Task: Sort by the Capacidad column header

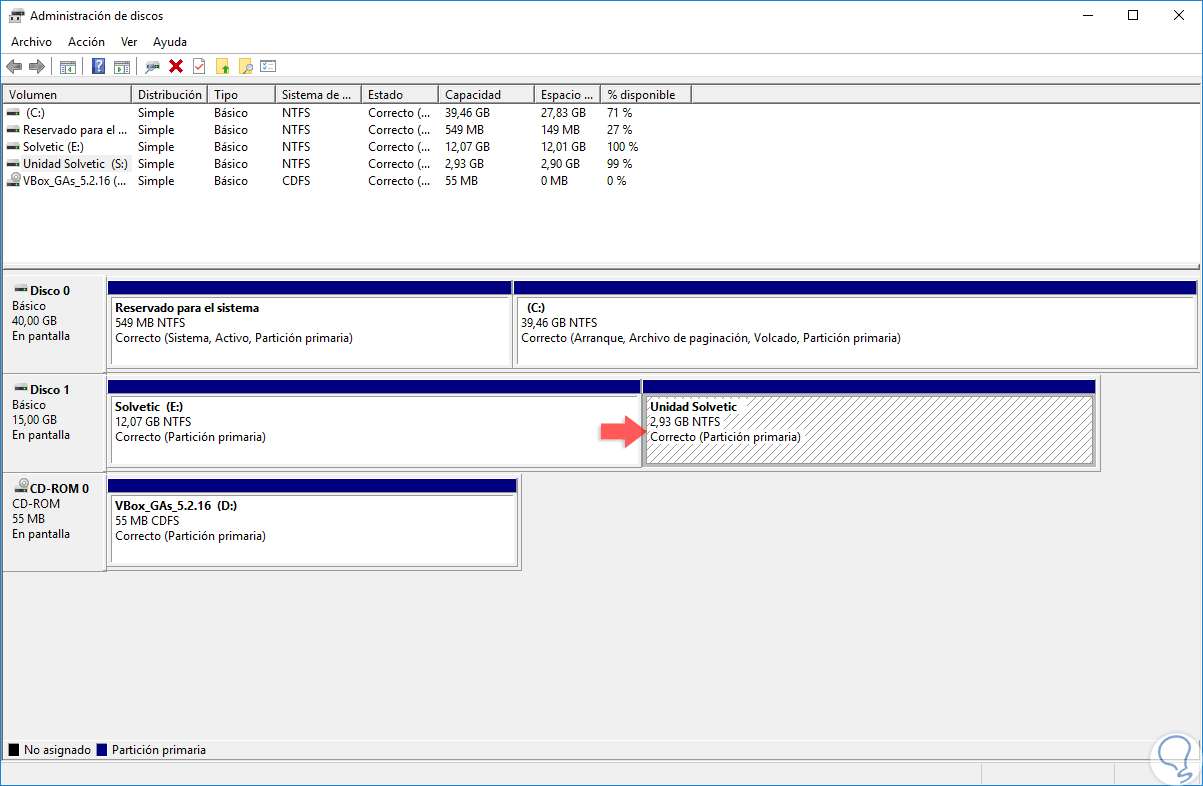Action: click(486, 95)
